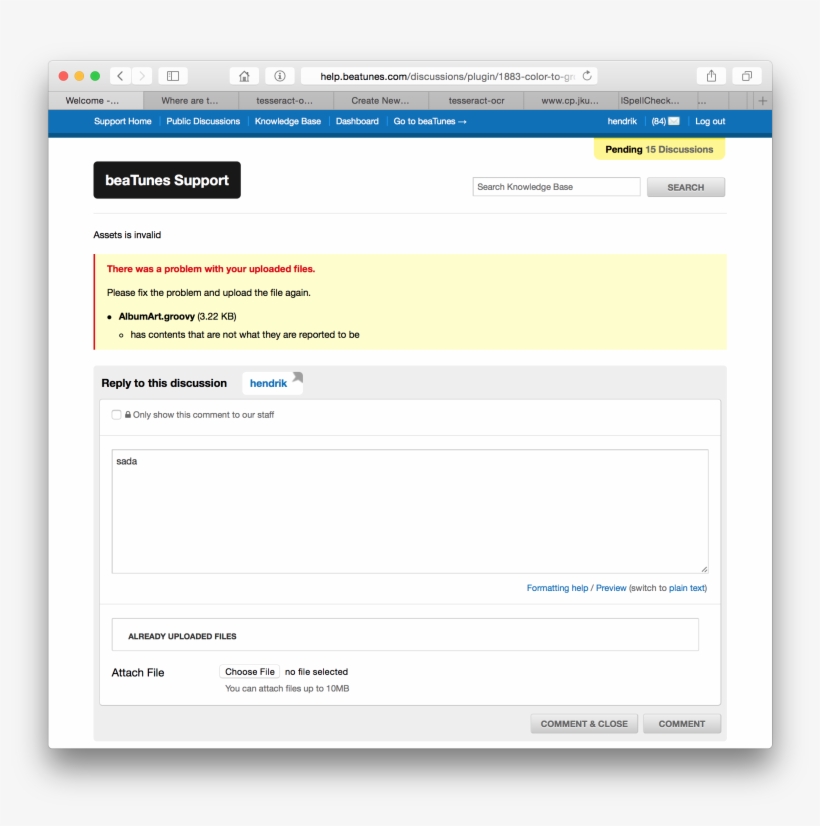Image resolution: width=820 pixels, height=826 pixels.
Task: Switch to the 'ISpellCheck...' tab
Action: pos(657,101)
